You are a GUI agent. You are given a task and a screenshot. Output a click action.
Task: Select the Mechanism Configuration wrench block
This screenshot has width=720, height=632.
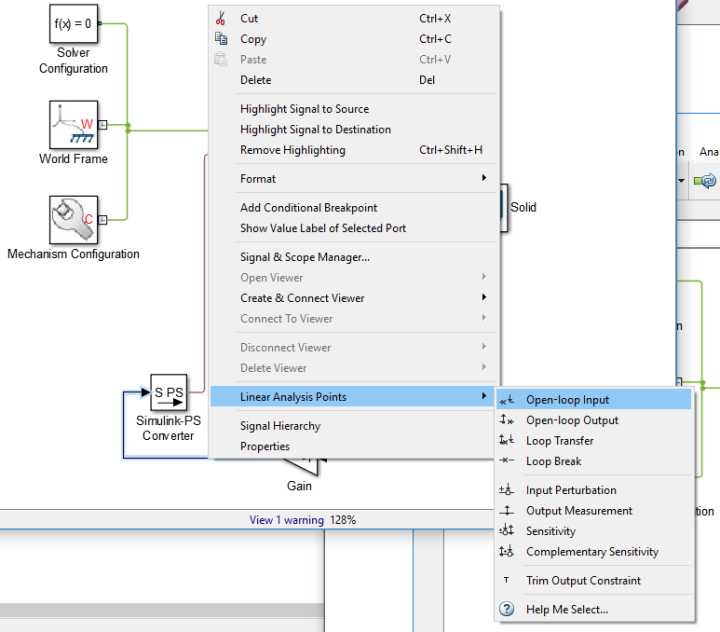coord(73,220)
